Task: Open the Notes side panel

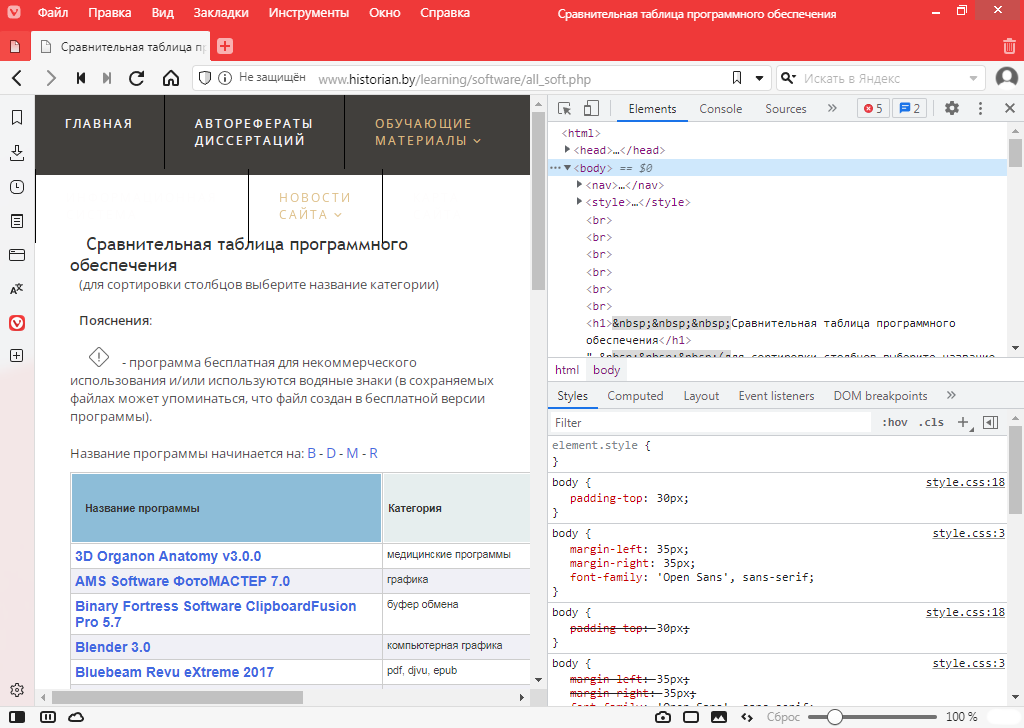Action: click(17, 221)
